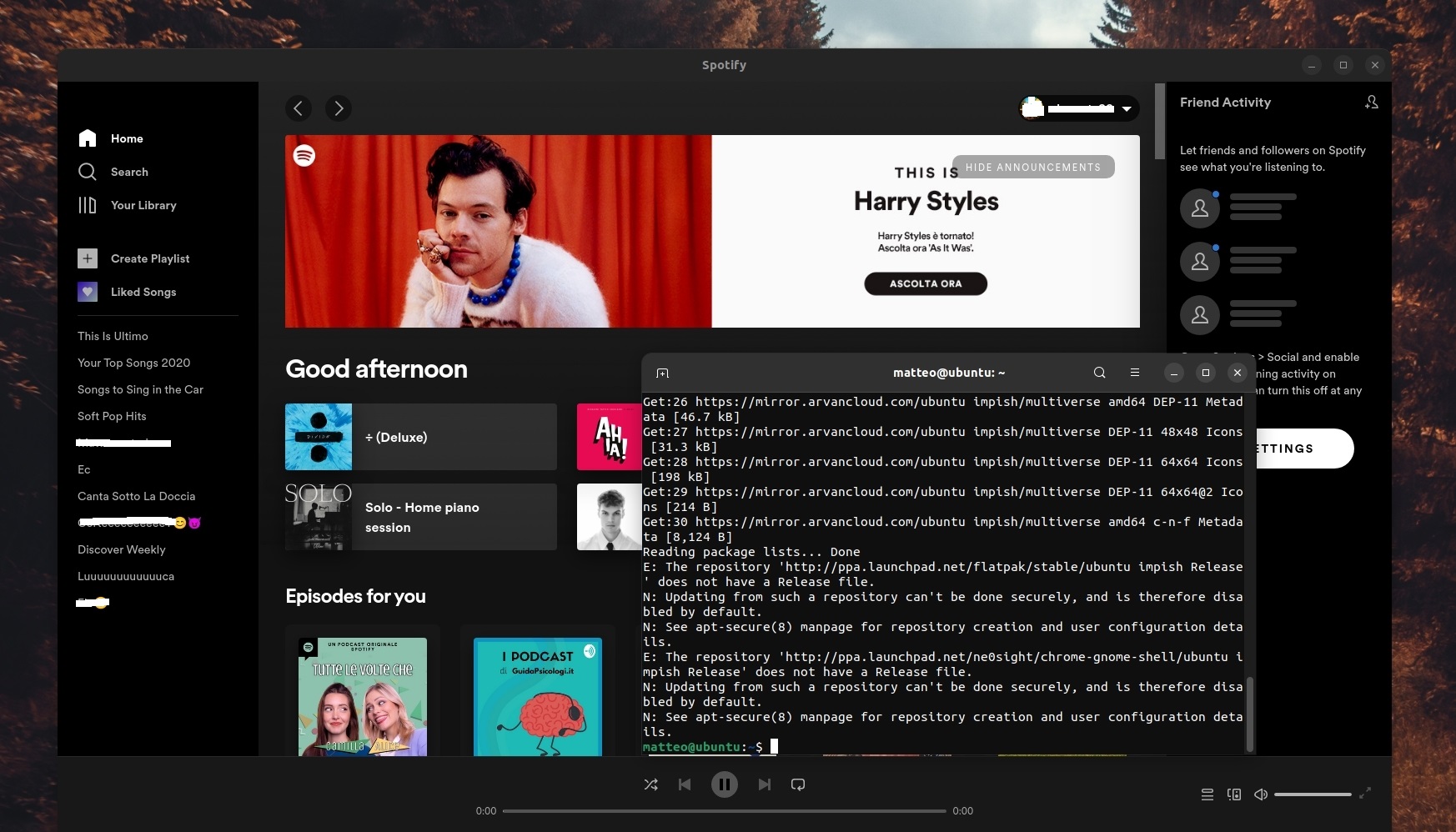
Task: Navigate forward with the right arrow
Action: click(339, 108)
